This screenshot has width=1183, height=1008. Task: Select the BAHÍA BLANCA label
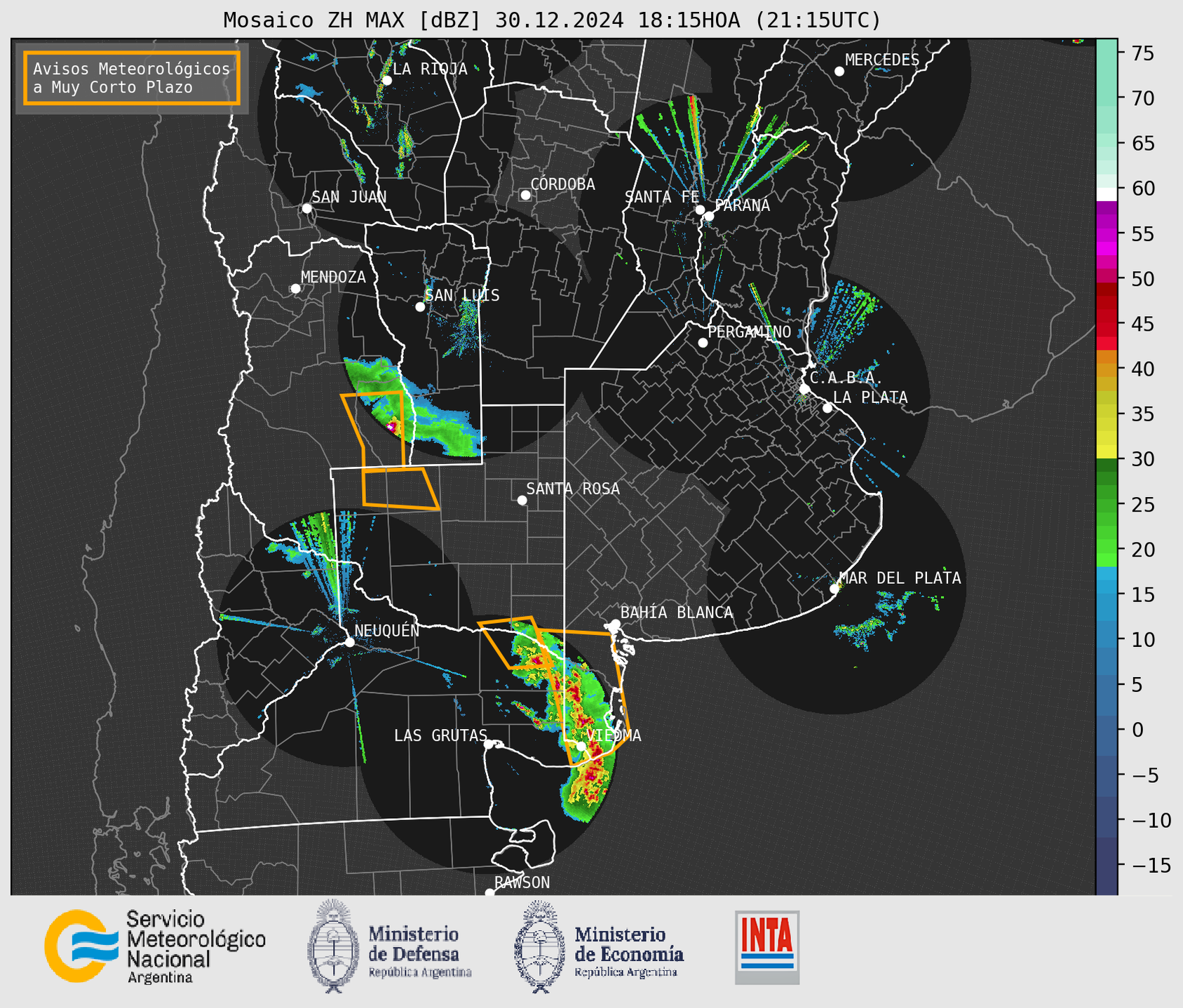click(677, 613)
